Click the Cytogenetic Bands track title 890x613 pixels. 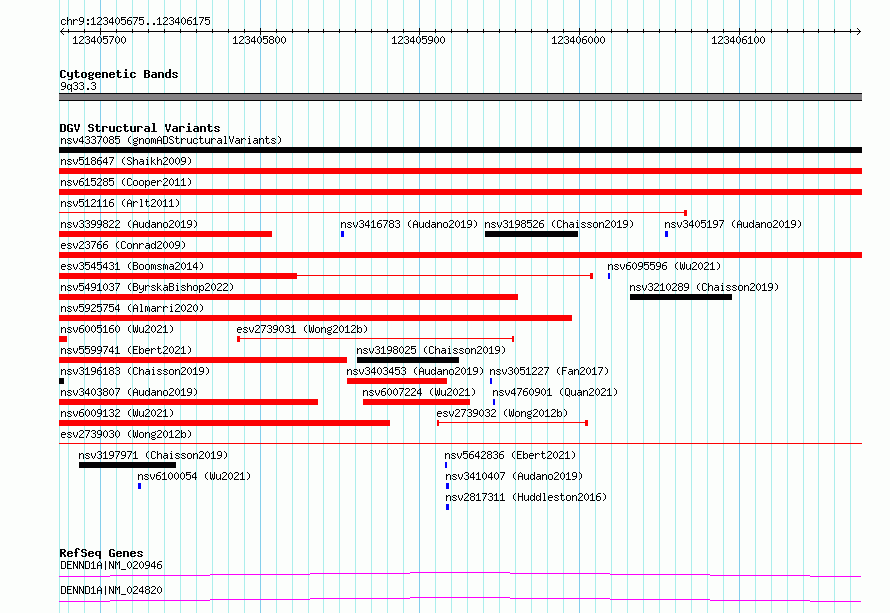[119, 74]
